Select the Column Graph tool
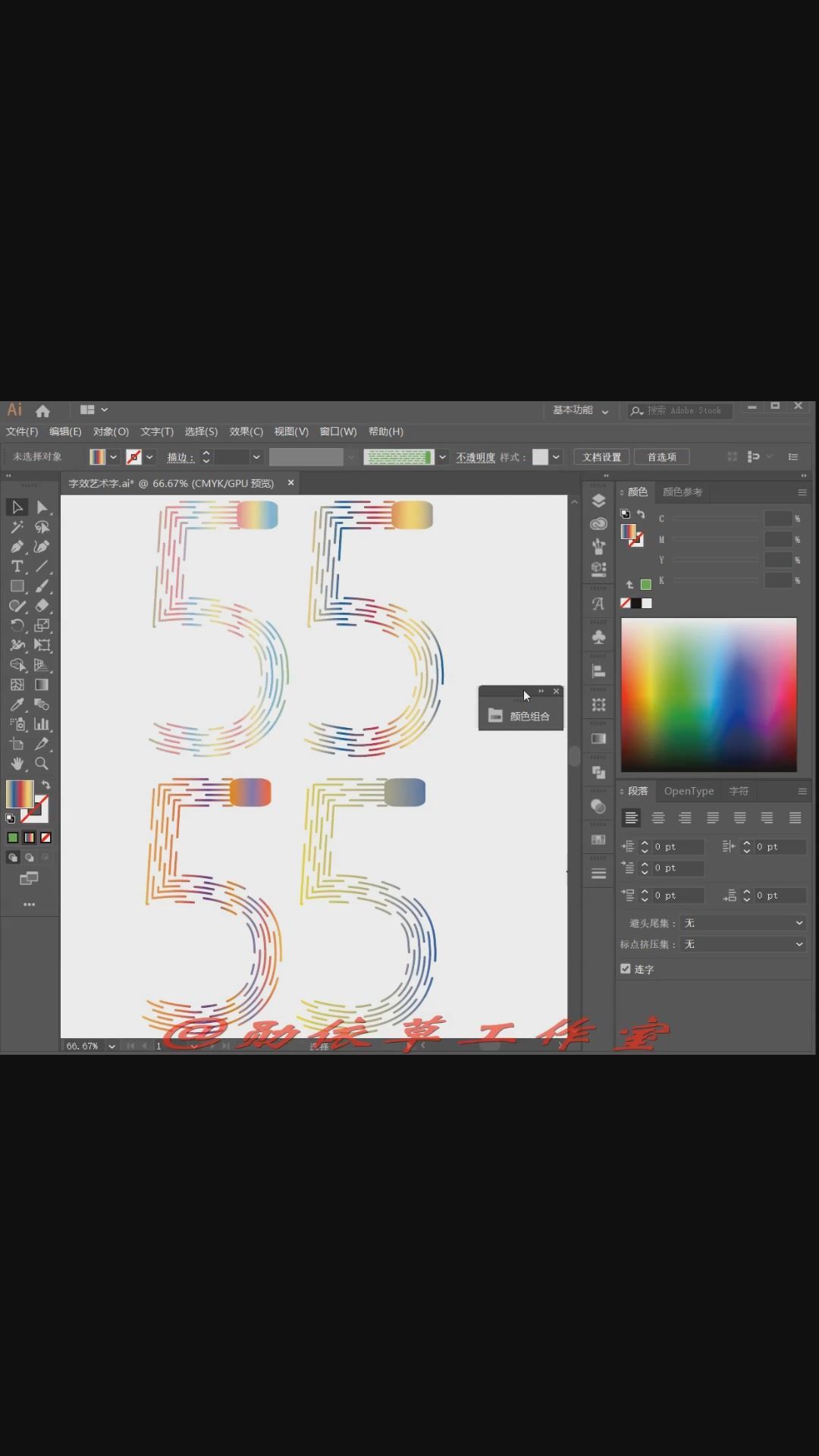The height and width of the screenshot is (1456, 819). (42, 723)
